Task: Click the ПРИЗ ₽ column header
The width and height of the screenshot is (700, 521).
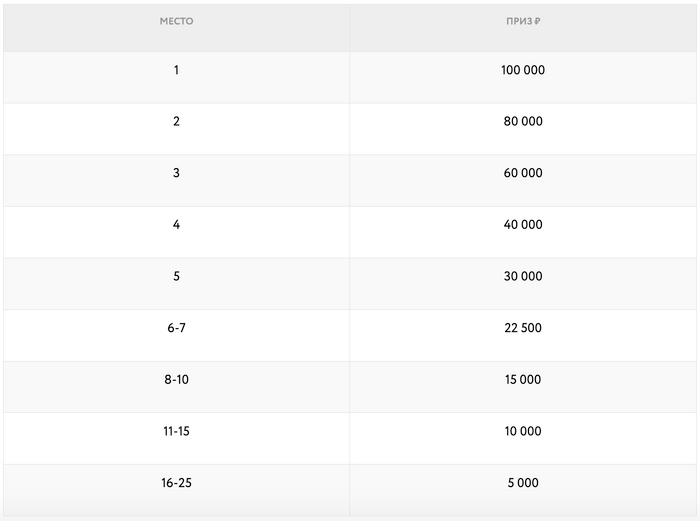Action: point(522,21)
